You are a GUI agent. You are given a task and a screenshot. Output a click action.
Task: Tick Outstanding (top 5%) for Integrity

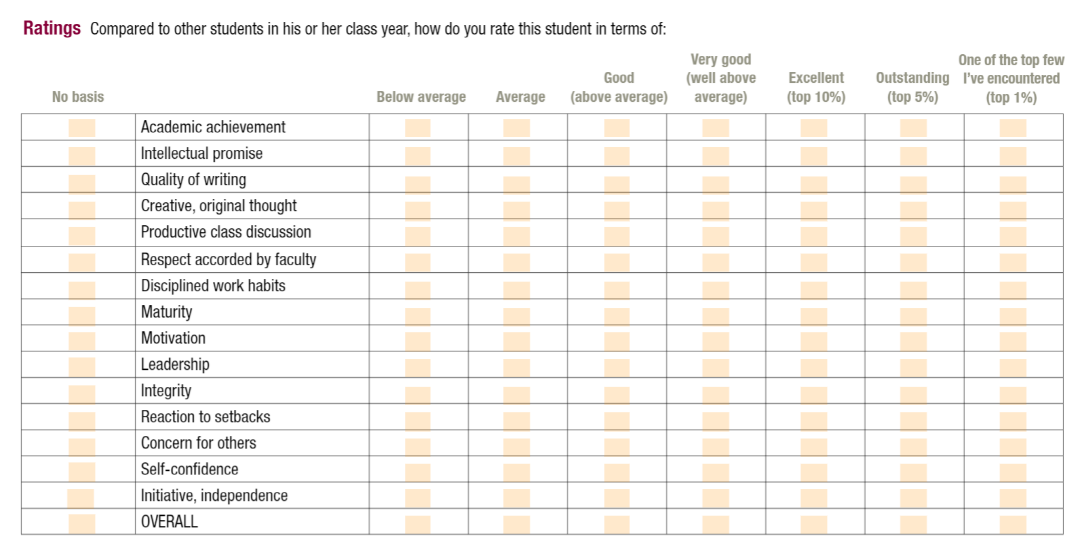tap(913, 392)
